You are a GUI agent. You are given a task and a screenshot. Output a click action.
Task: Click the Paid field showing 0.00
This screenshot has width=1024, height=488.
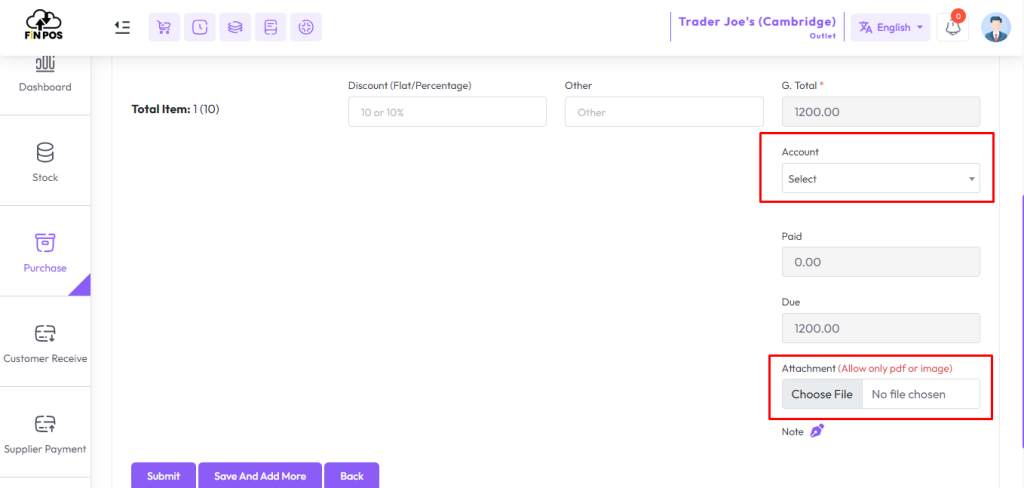click(880, 262)
